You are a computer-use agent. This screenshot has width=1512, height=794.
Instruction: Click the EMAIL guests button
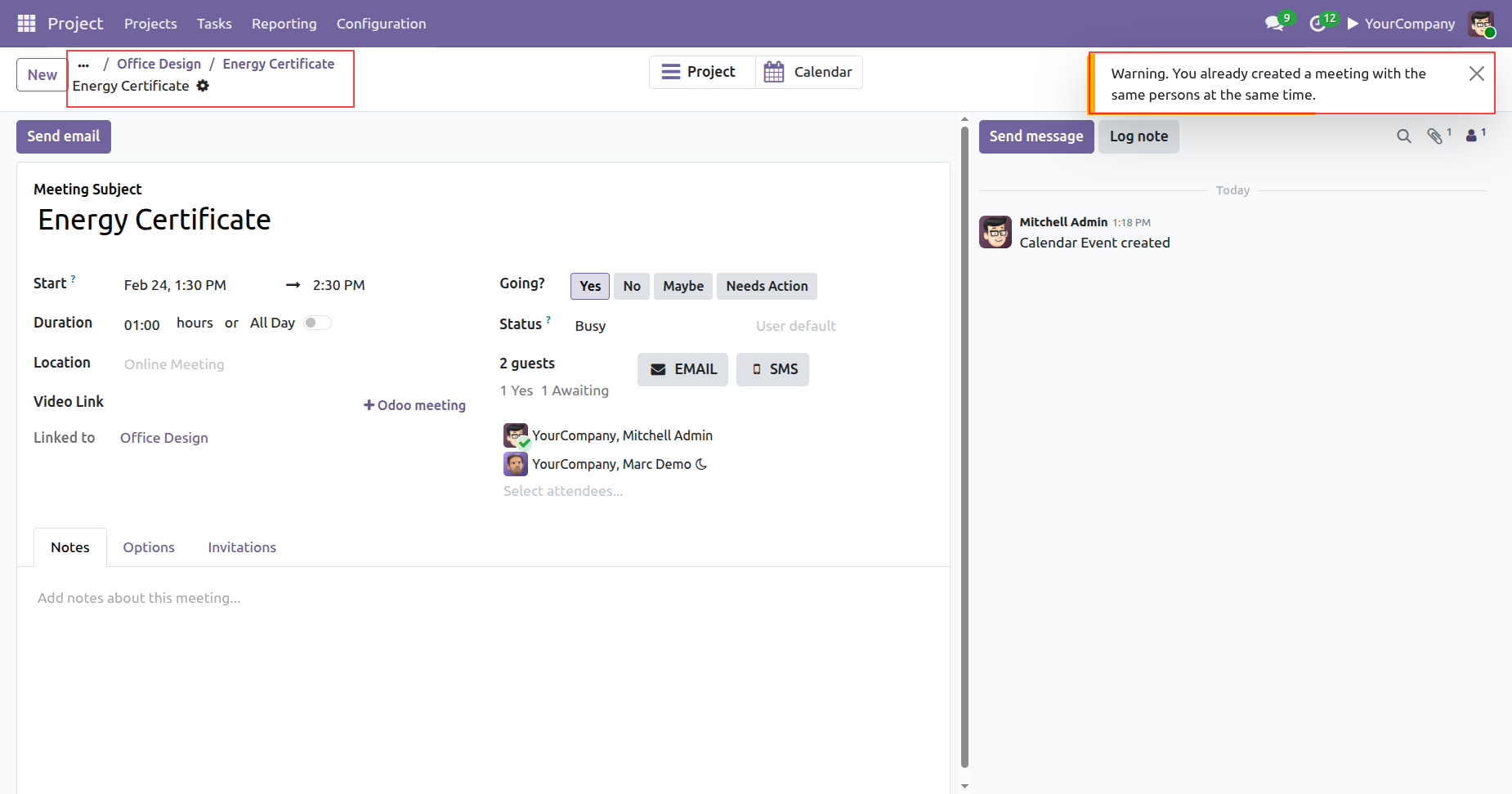pyautogui.click(x=682, y=369)
